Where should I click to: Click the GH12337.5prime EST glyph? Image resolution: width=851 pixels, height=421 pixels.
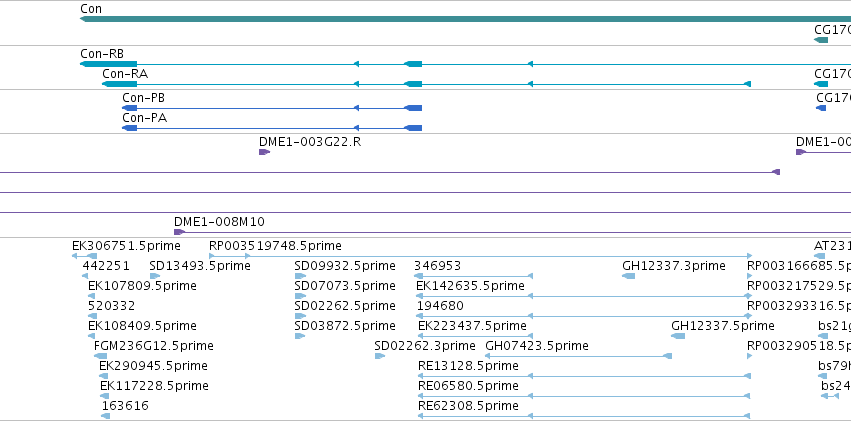pyautogui.click(x=678, y=336)
